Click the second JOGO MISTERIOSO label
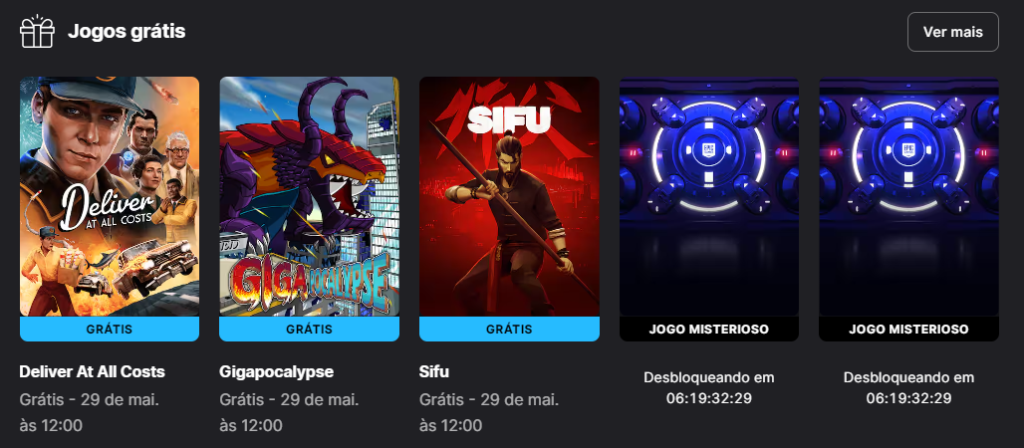This screenshot has width=1024, height=448. click(909, 329)
